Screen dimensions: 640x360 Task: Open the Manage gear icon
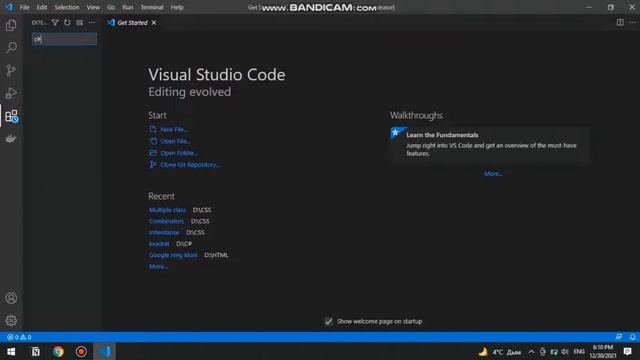(x=11, y=320)
